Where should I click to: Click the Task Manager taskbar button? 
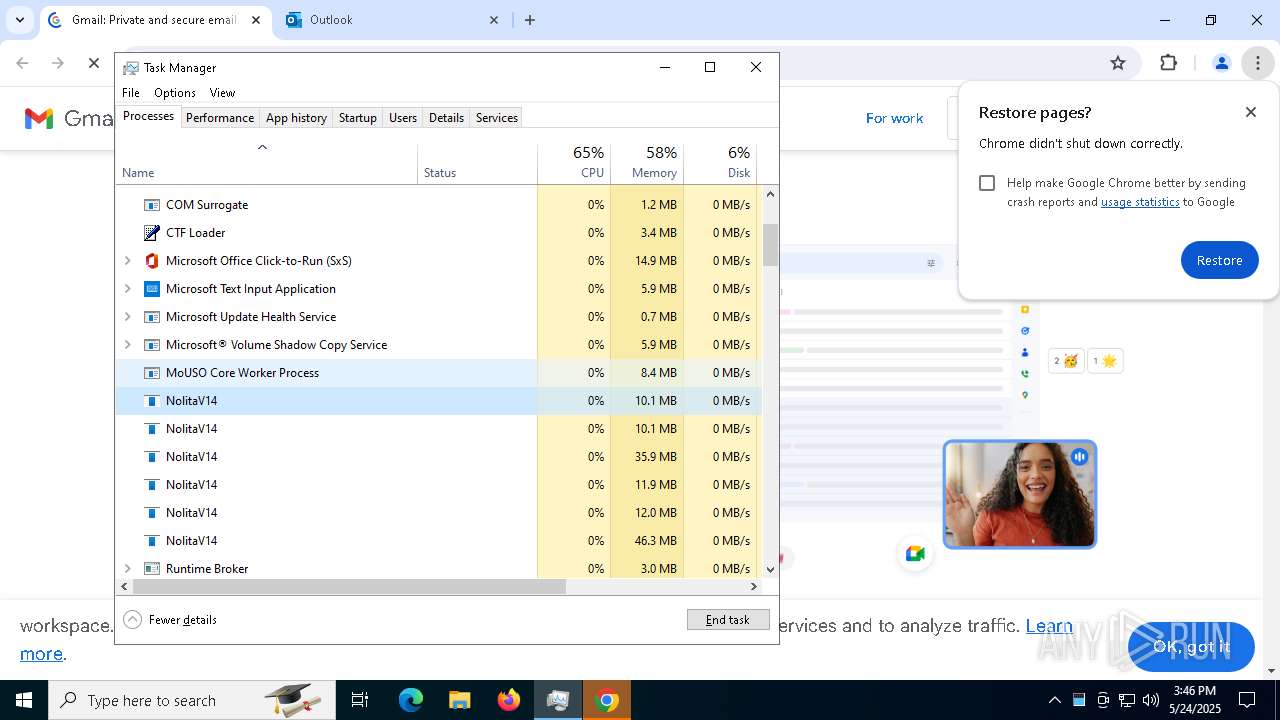[x=557, y=700]
